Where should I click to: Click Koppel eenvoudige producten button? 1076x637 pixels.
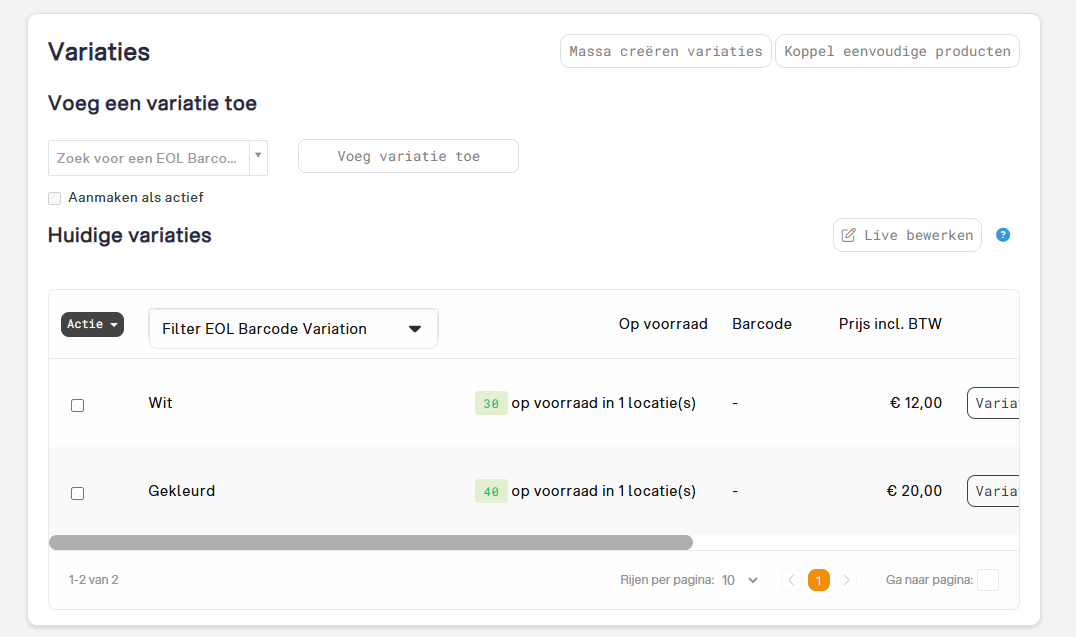click(x=897, y=51)
